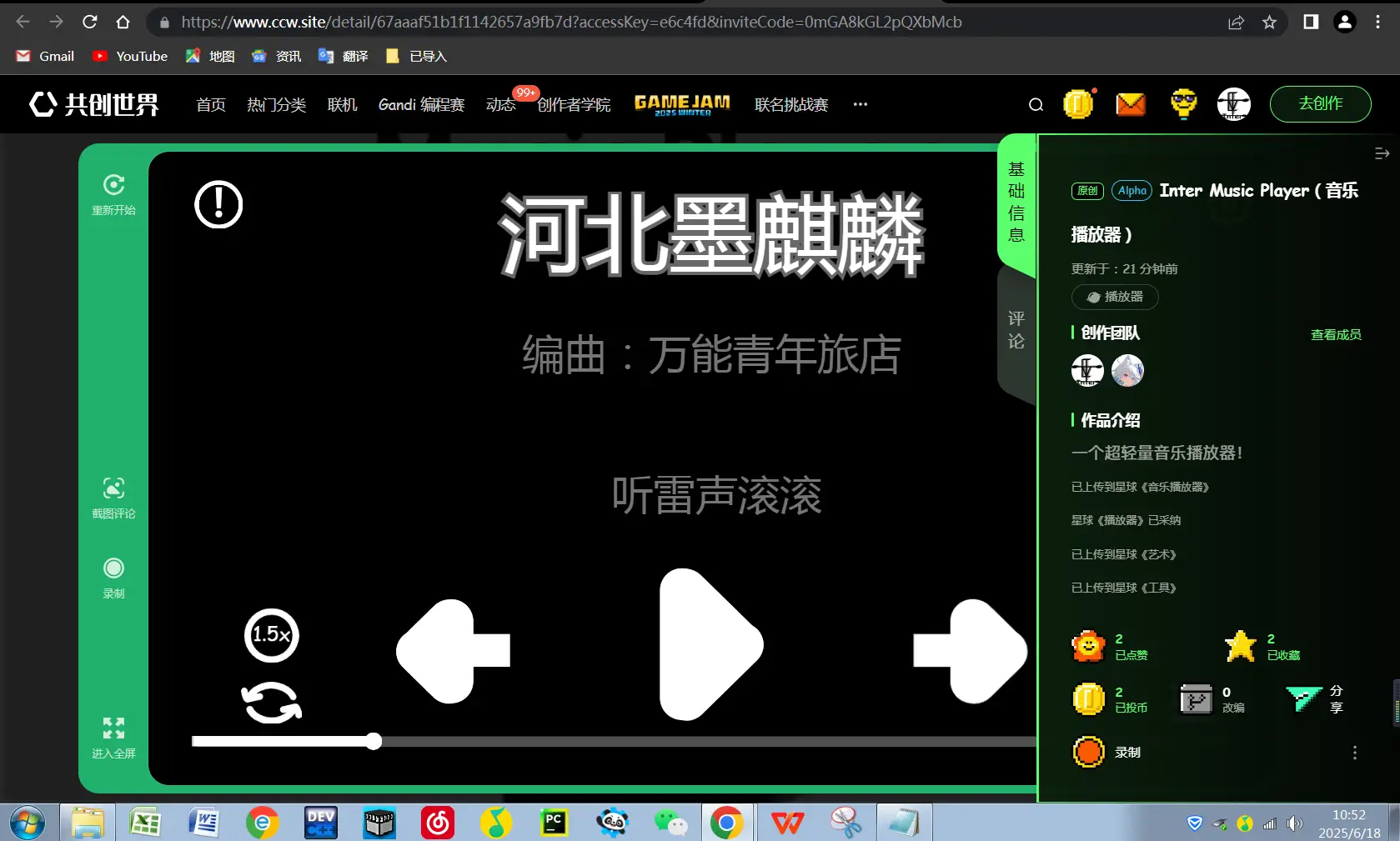Click the song progress slider handle

tap(374, 741)
